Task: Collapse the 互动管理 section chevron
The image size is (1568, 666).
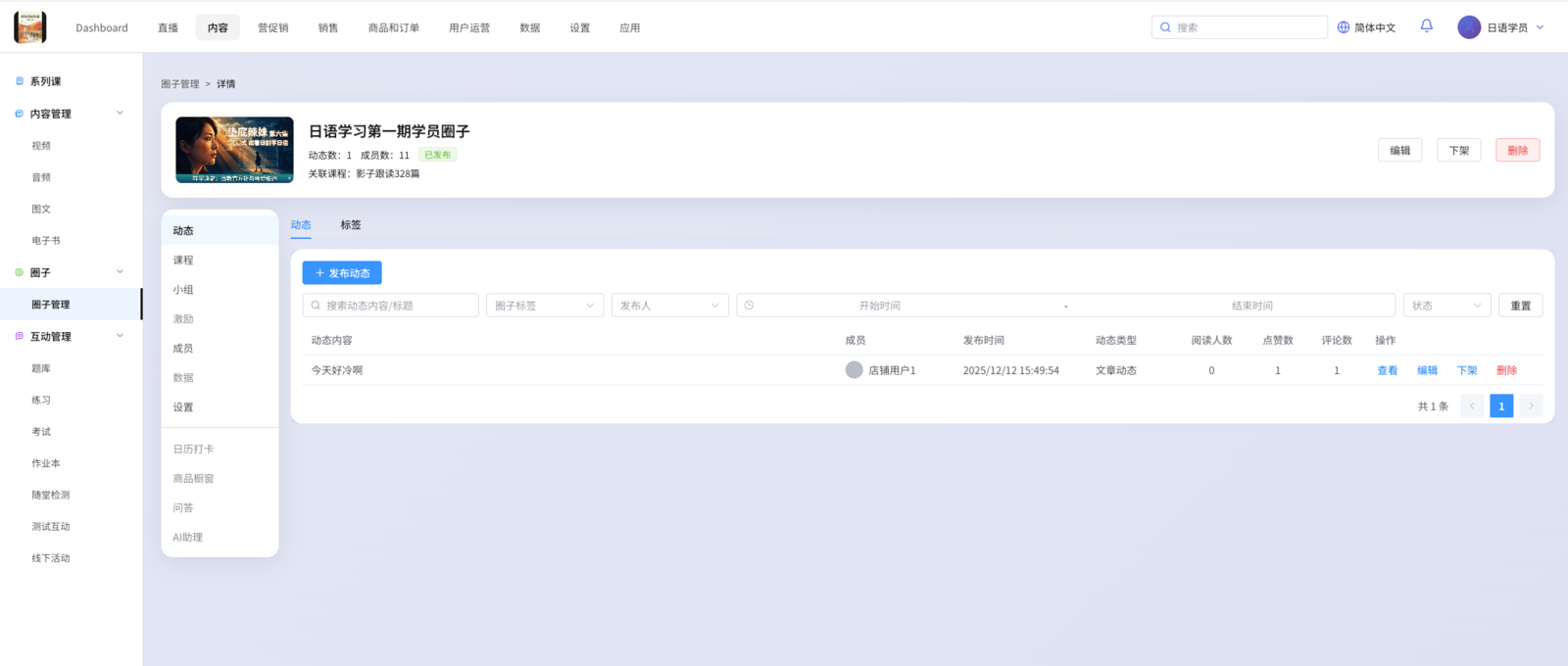Action: coord(120,335)
